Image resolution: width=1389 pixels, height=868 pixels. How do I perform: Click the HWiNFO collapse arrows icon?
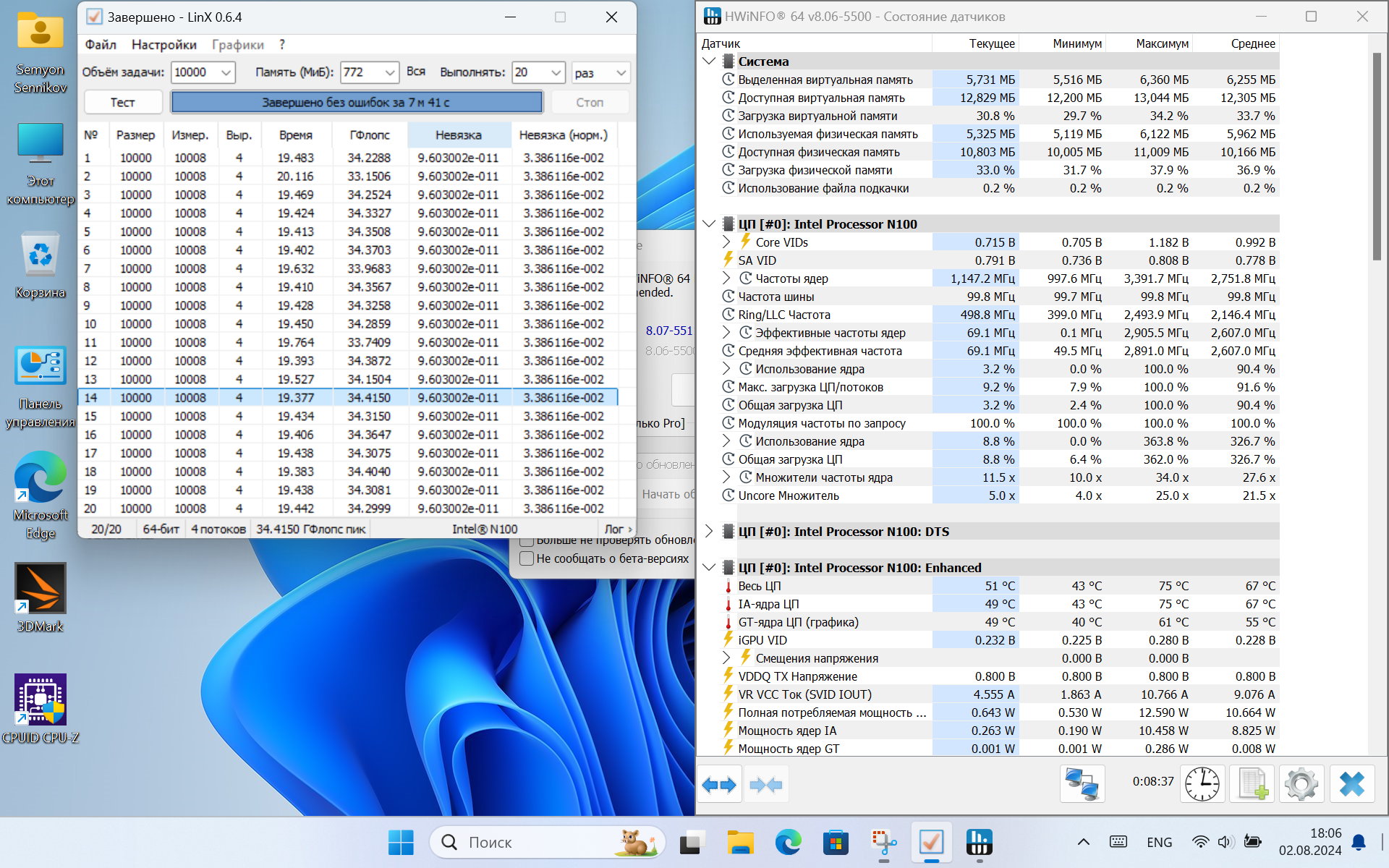click(x=765, y=785)
